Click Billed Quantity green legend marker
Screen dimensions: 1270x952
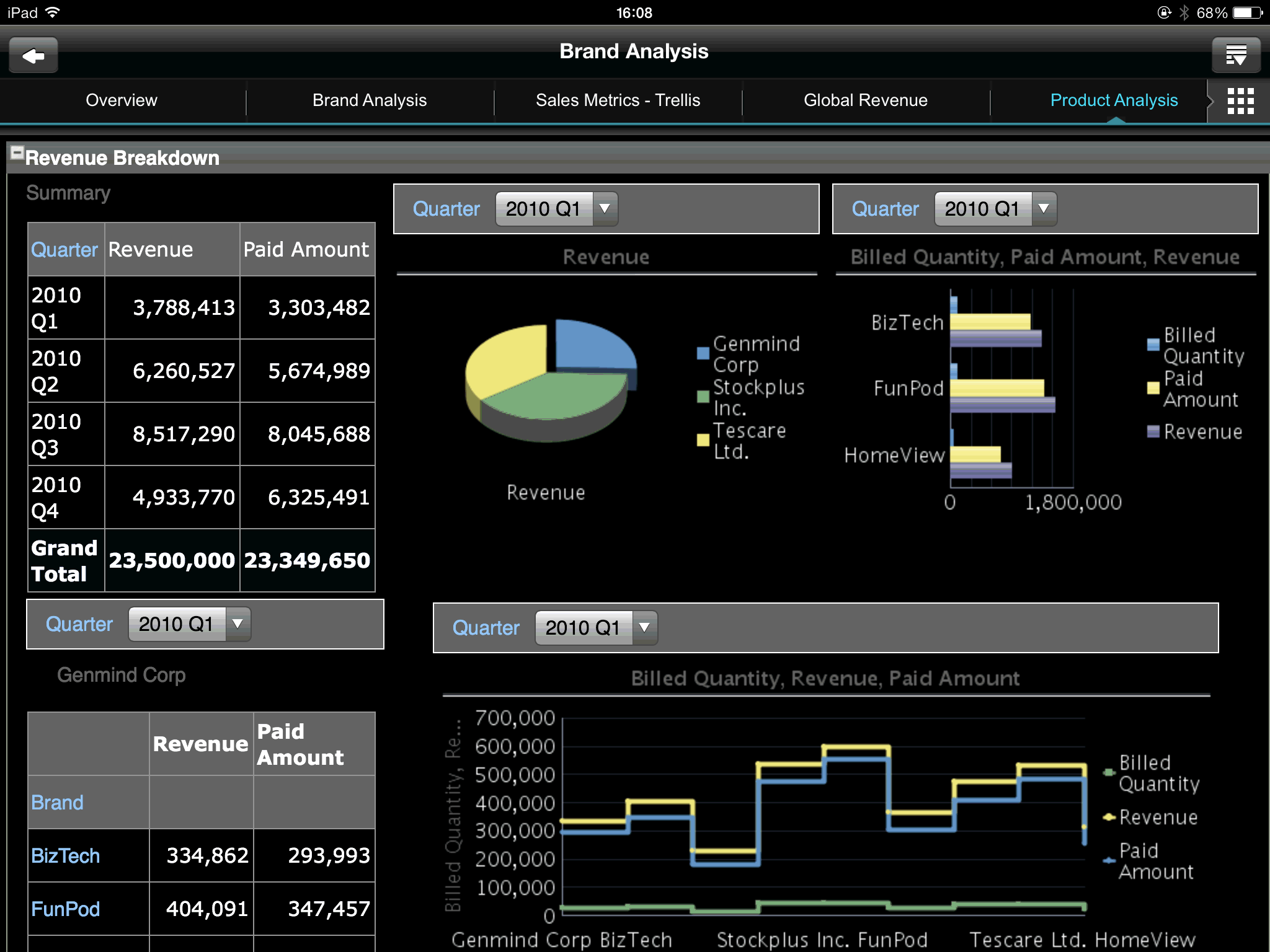pyautogui.click(x=1109, y=772)
